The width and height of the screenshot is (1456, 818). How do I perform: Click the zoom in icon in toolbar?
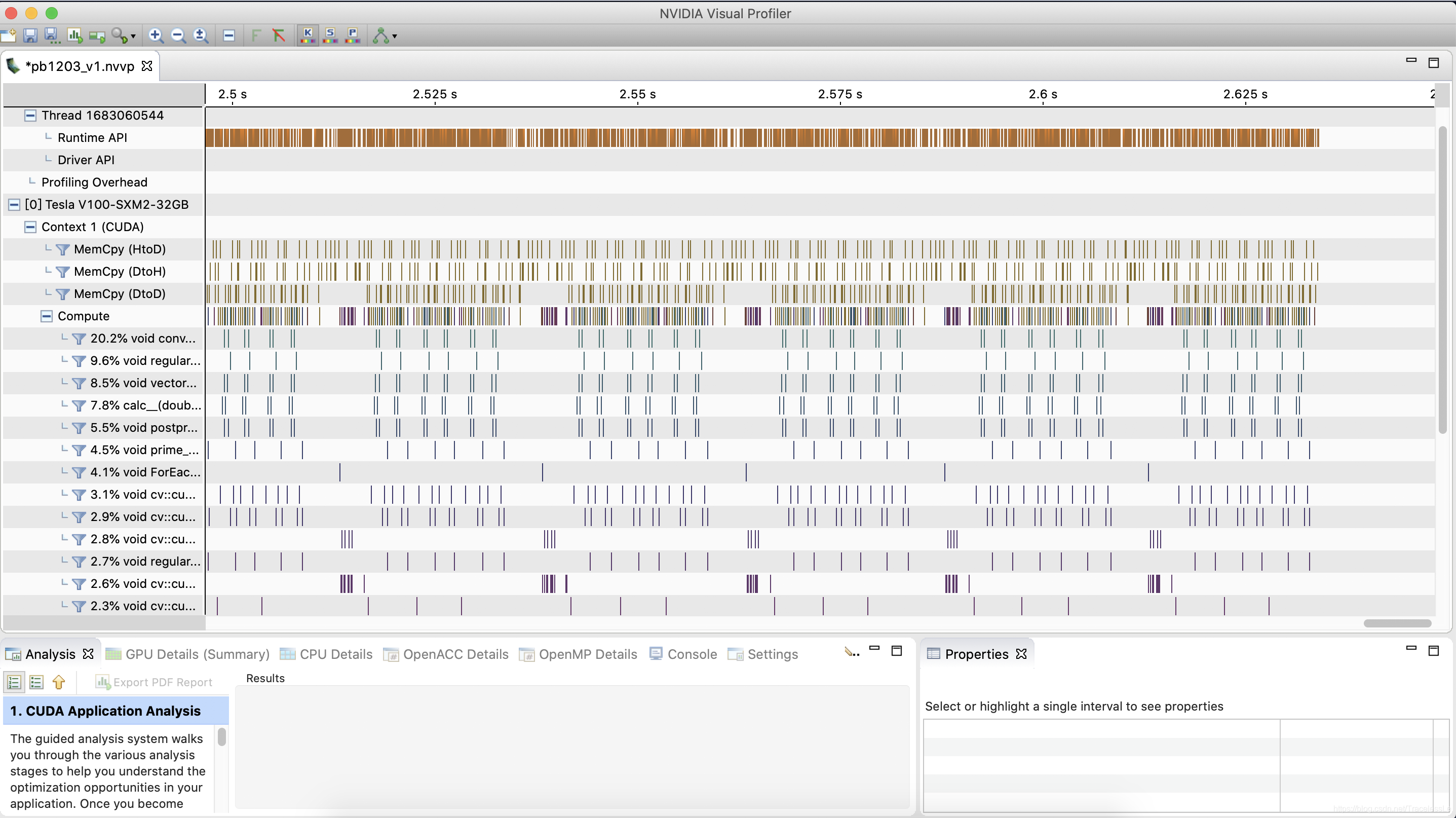[x=155, y=37]
